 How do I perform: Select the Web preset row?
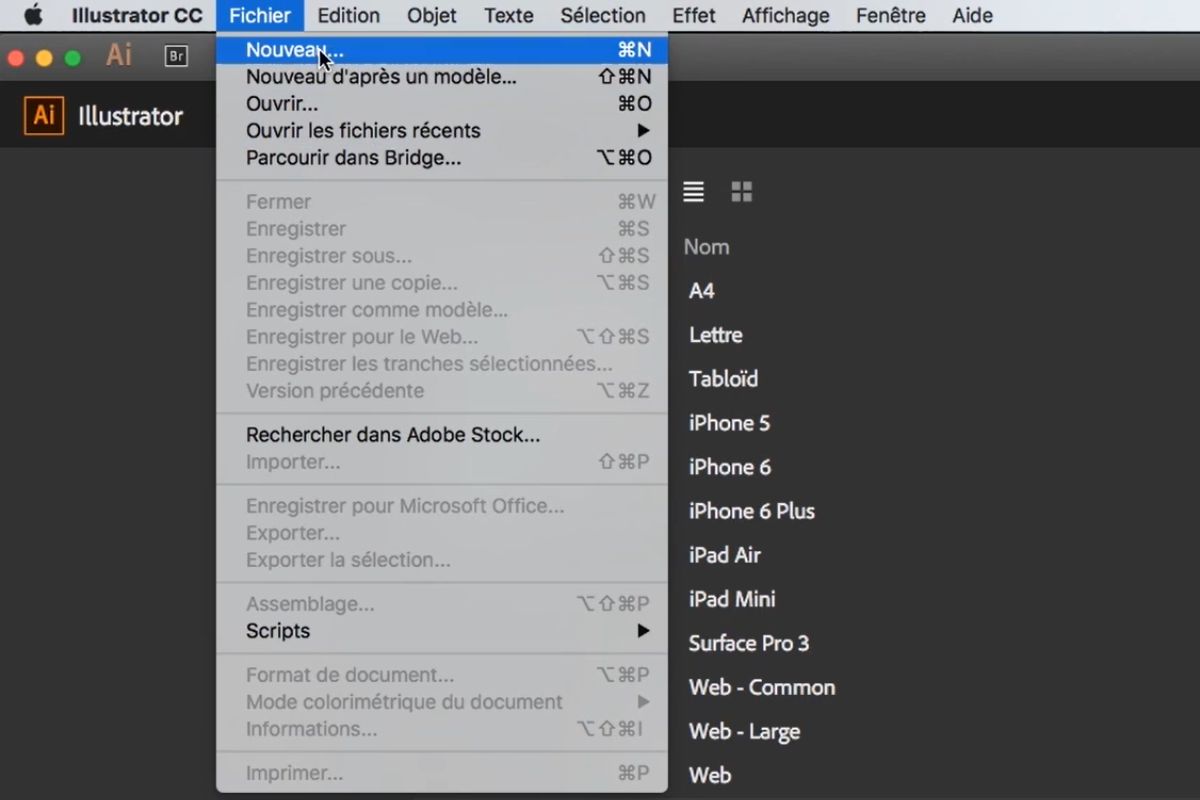pyautogui.click(x=710, y=775)
